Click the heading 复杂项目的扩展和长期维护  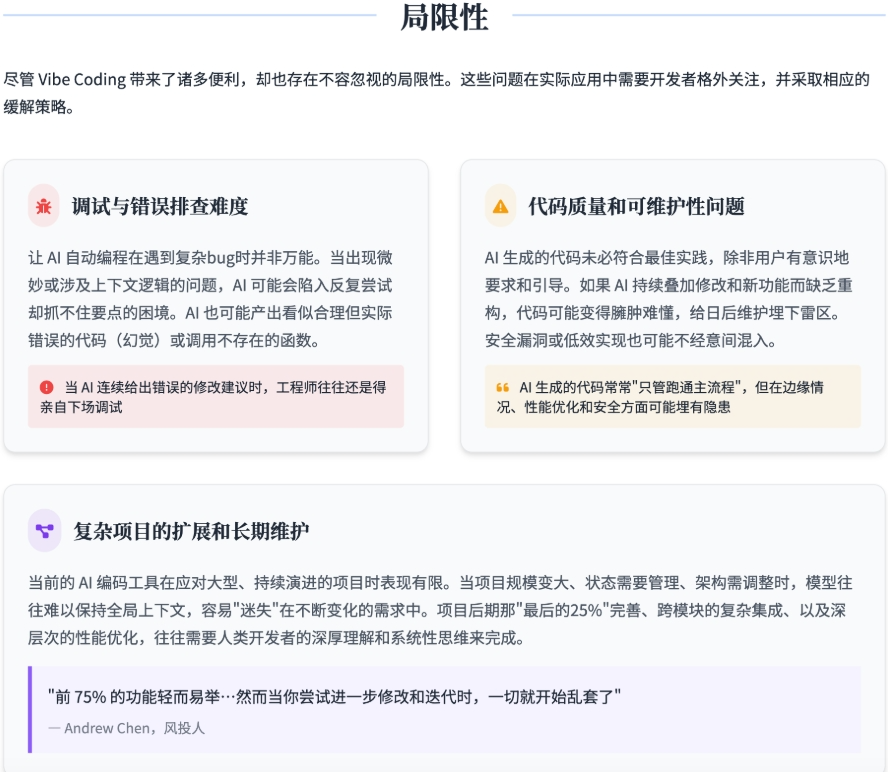click(191, 531)
